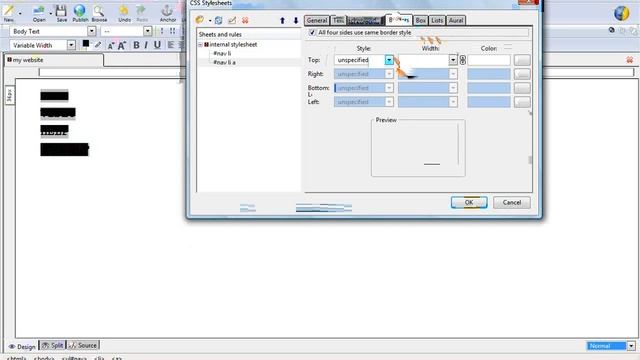The height and width of the screenshot is (360, 640).
Task: Switch to the General tab
Action: point(317,20)
